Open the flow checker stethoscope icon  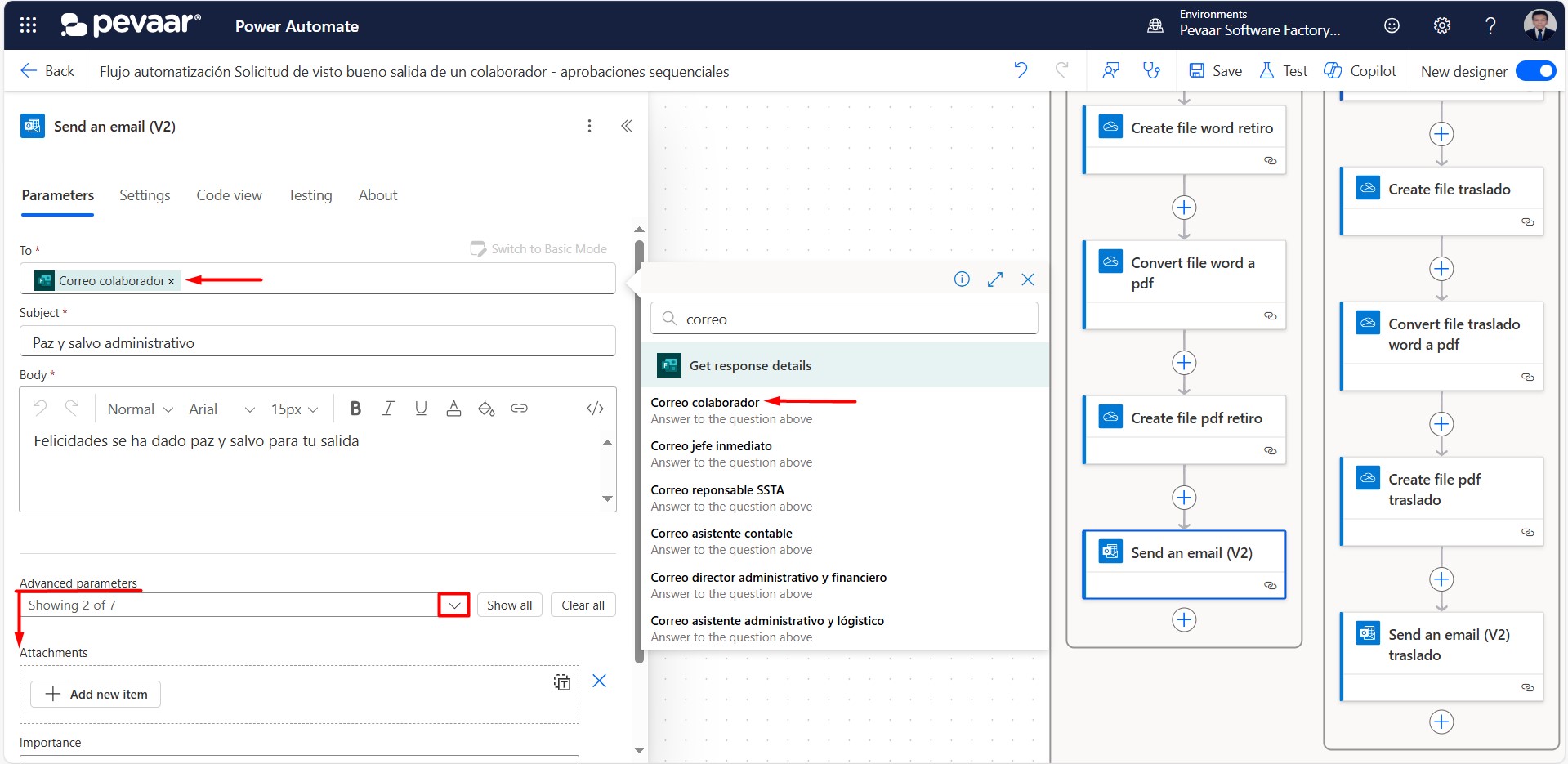coord(1151,70)
